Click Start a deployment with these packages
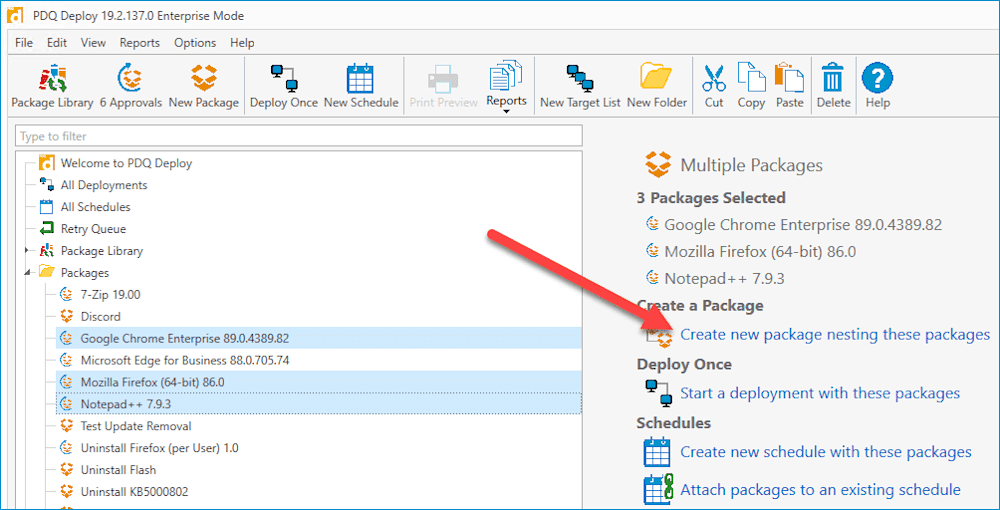The image size is (1000, 510). [820, 393]
